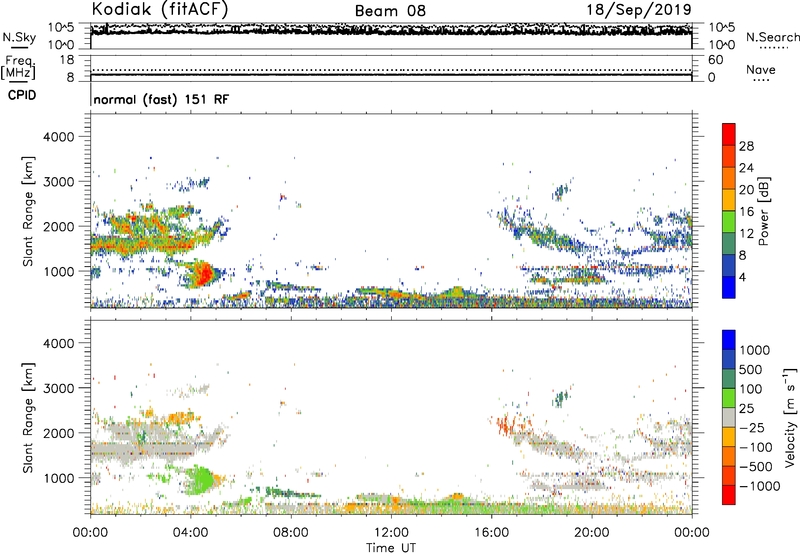Click the red top of power colorbar
800x554 pixels.
729,134
